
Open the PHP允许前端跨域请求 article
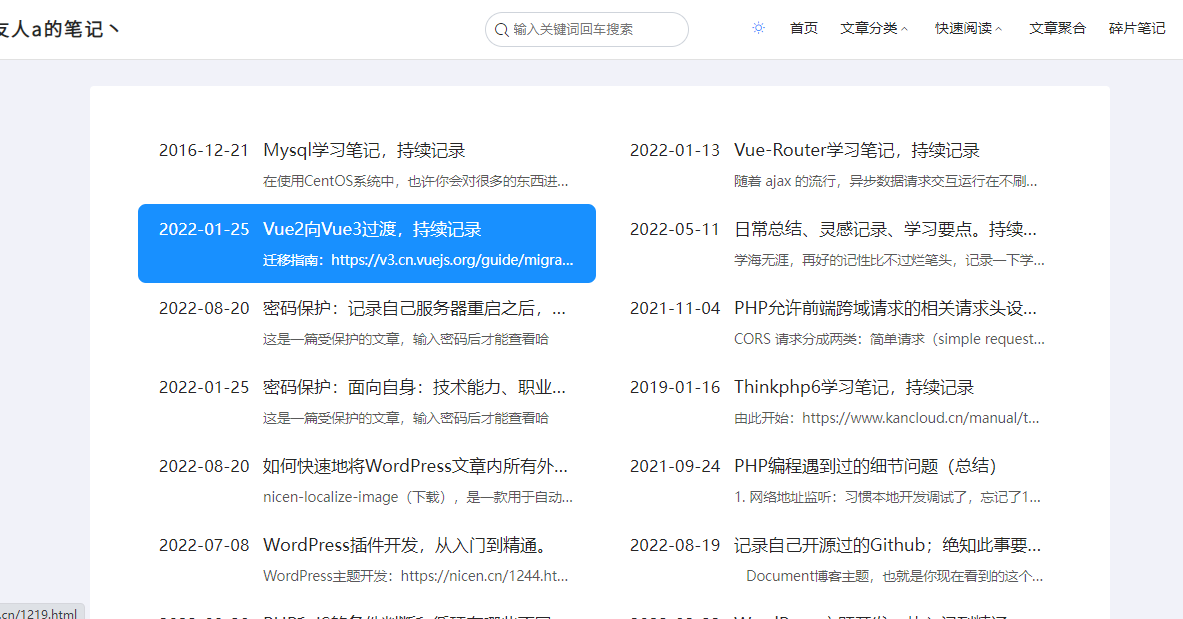[x=885, y=308]
